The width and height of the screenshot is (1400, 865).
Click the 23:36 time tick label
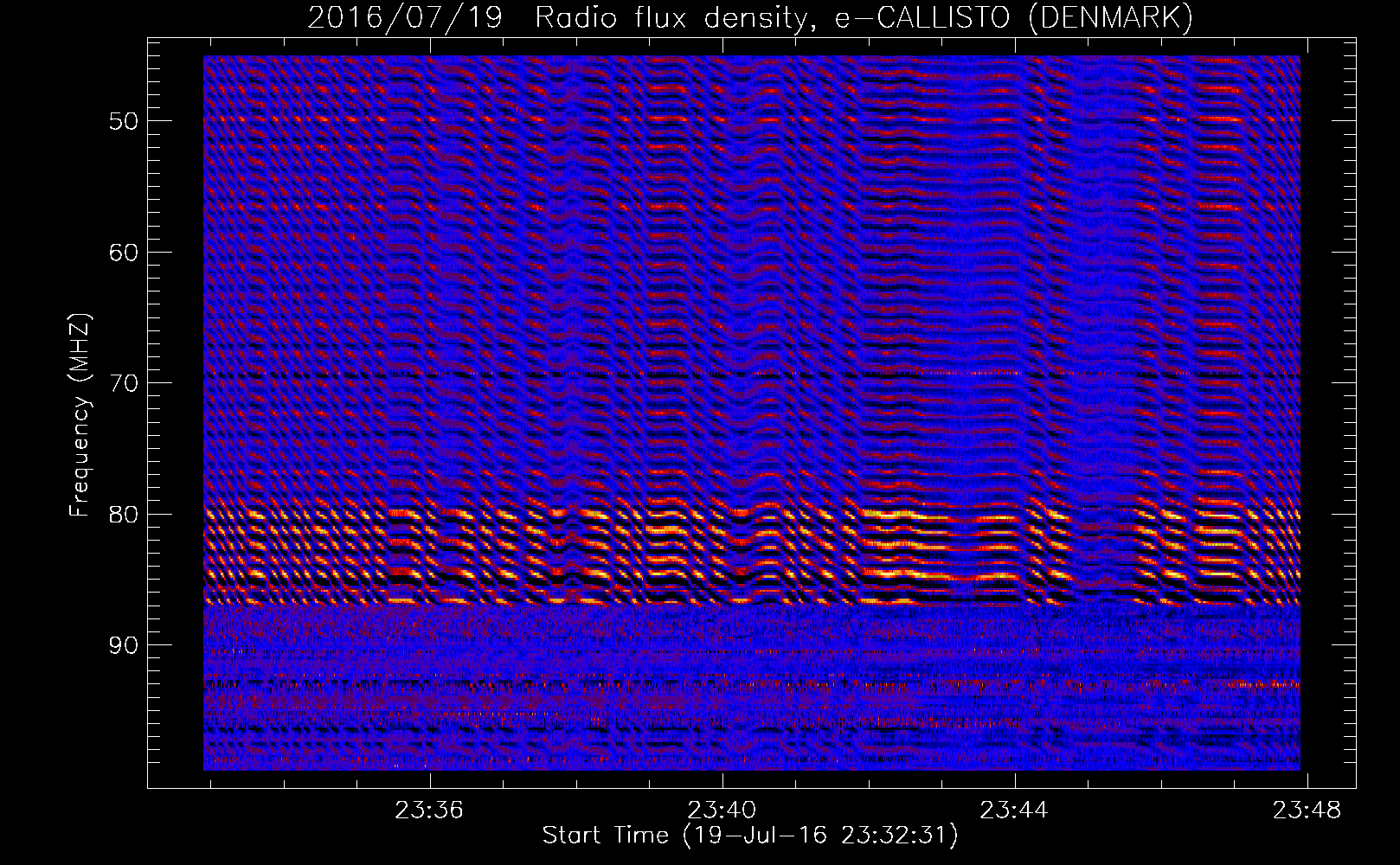(x=429, y=811)
